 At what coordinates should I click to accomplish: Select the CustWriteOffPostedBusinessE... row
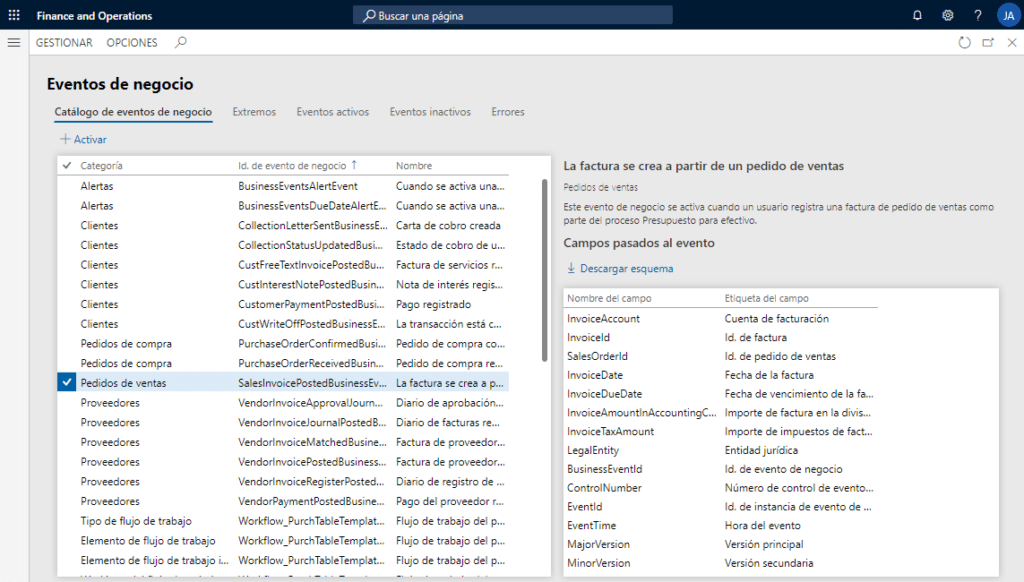[283, 323]
